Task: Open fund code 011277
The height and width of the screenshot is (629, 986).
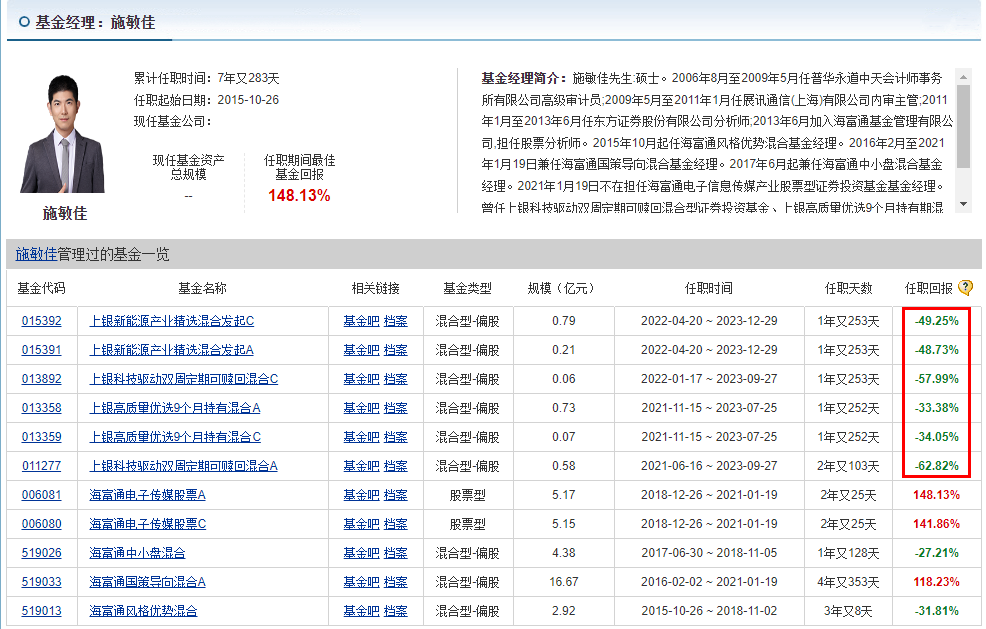Action: [x=42, y=465]
